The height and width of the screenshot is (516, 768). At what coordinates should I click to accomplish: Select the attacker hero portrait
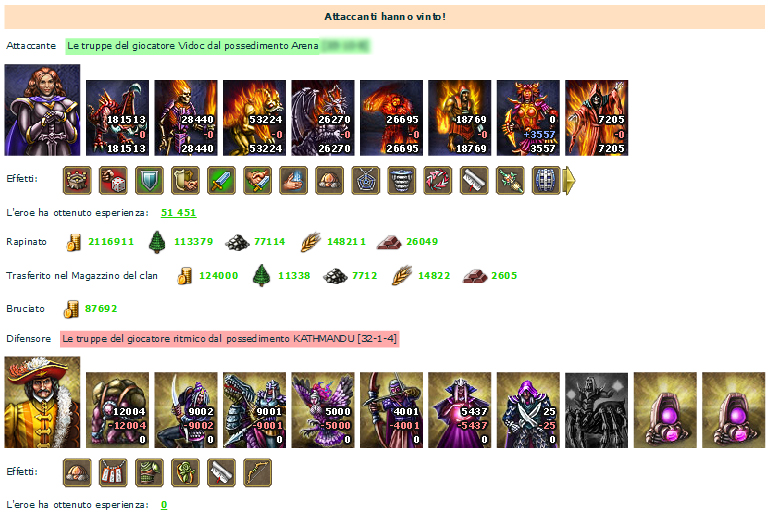coord(42,110)
